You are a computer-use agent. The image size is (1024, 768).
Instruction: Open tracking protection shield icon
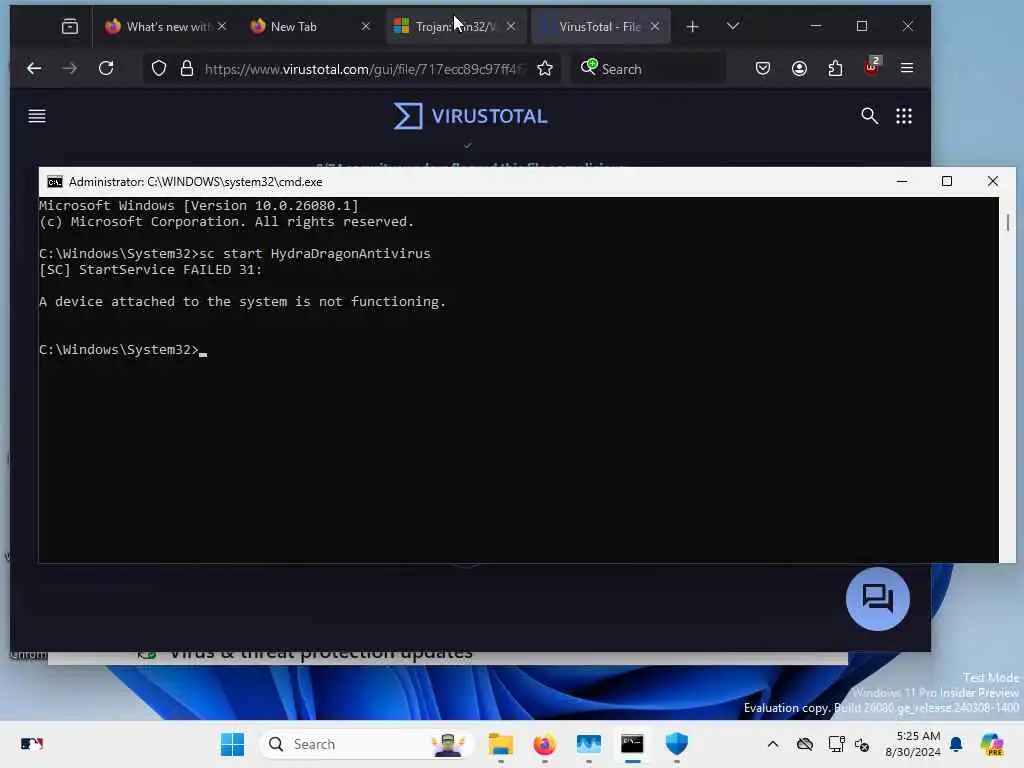159,68
